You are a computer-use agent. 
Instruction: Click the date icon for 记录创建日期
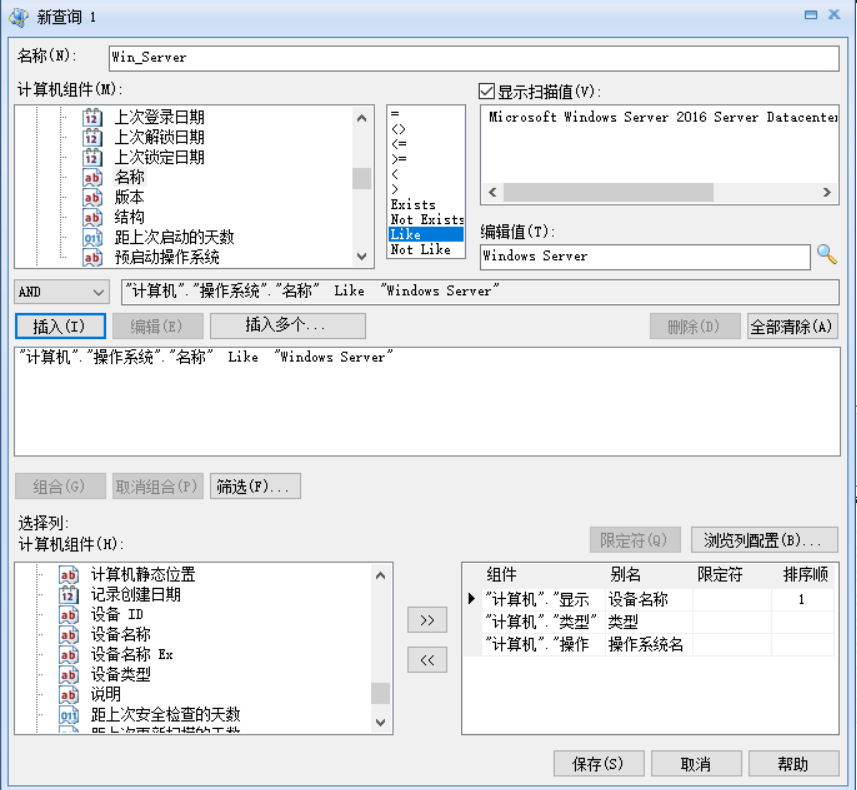pyautogui.click(x=68, y=594)
